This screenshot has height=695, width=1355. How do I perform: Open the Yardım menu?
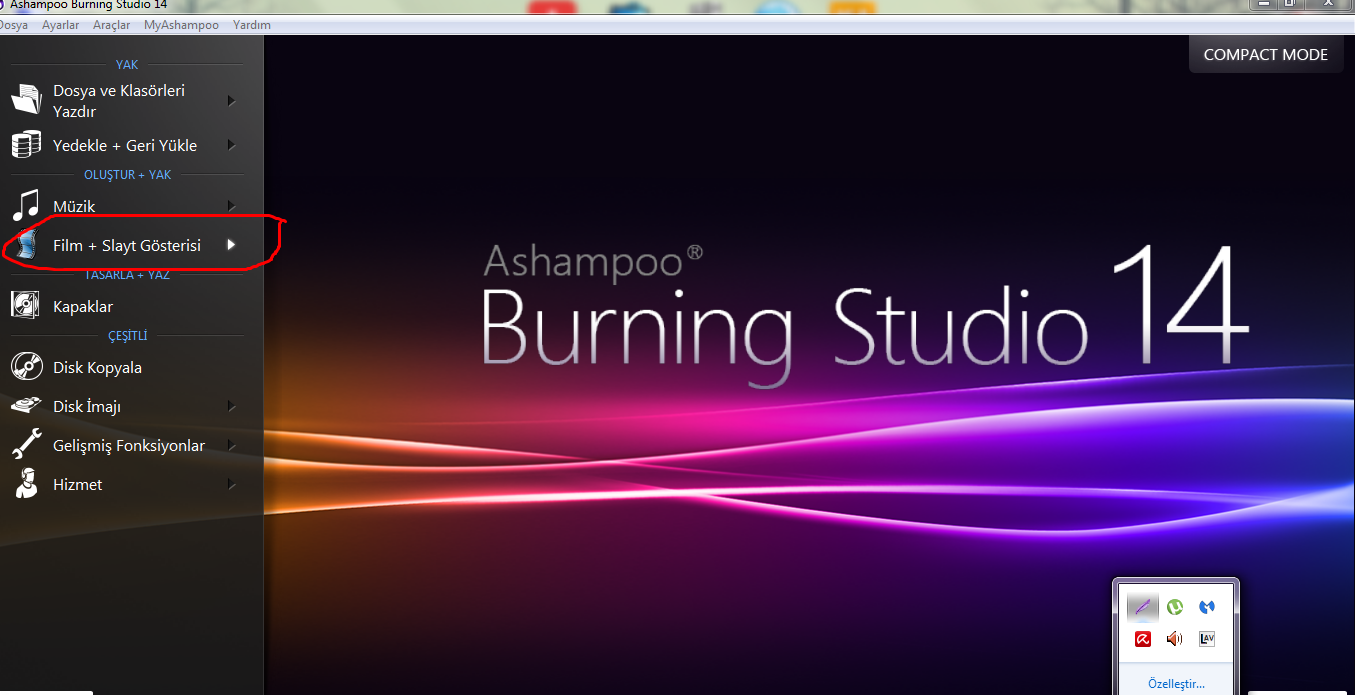coord(251,25)
